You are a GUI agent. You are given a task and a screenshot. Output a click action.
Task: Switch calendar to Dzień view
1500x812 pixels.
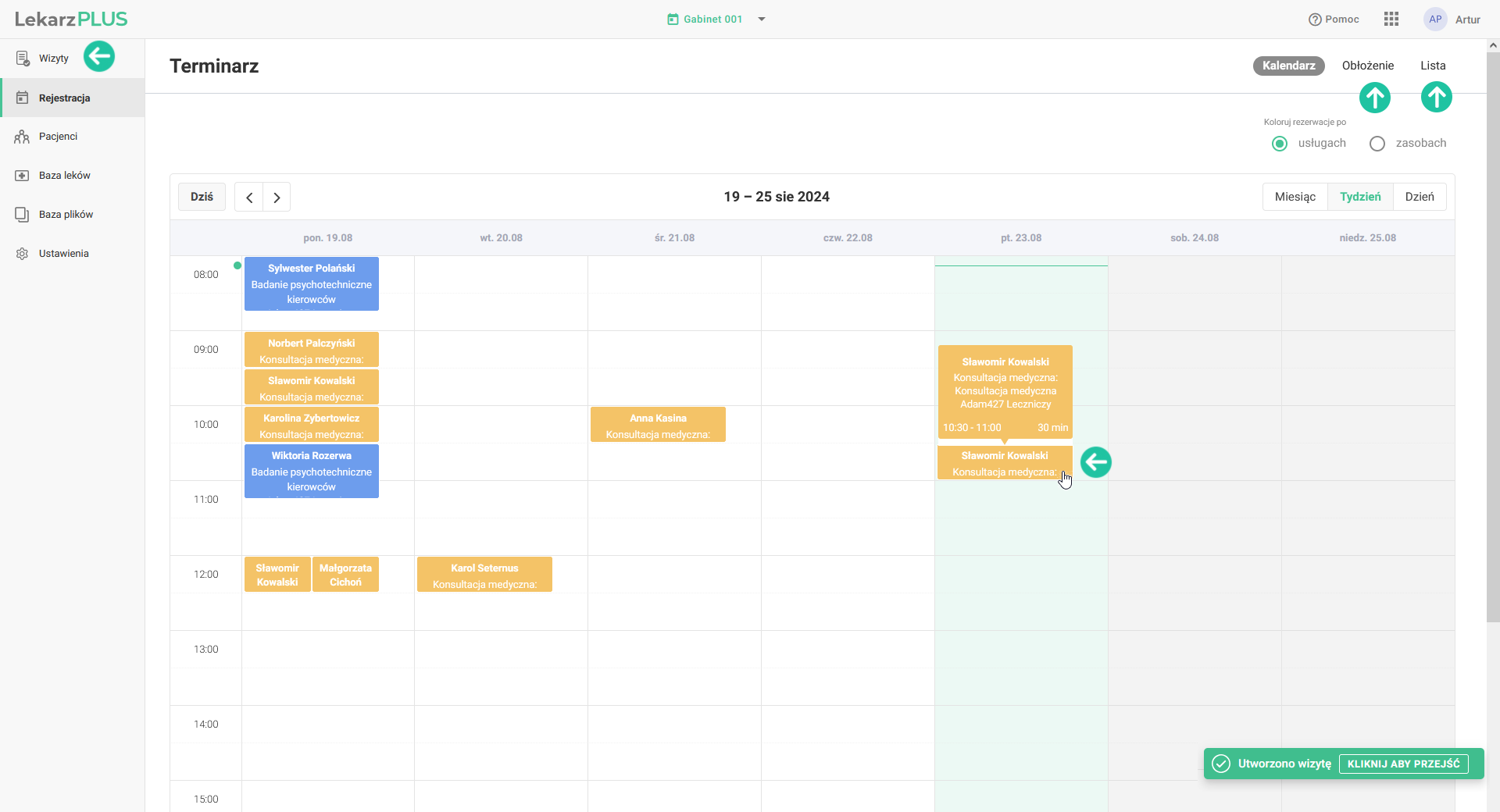pos(1420,197)
